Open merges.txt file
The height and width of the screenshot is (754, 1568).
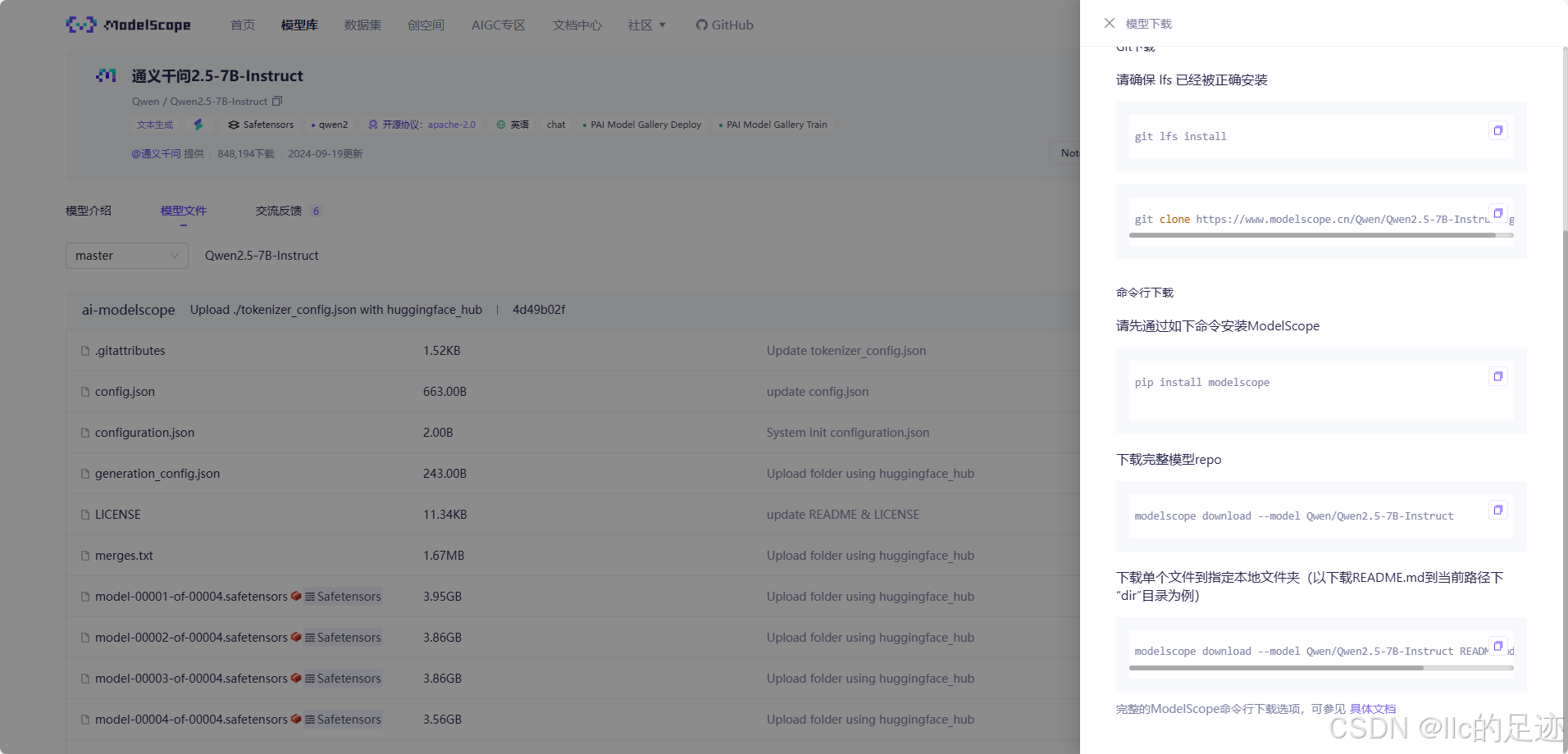point(124,556)
